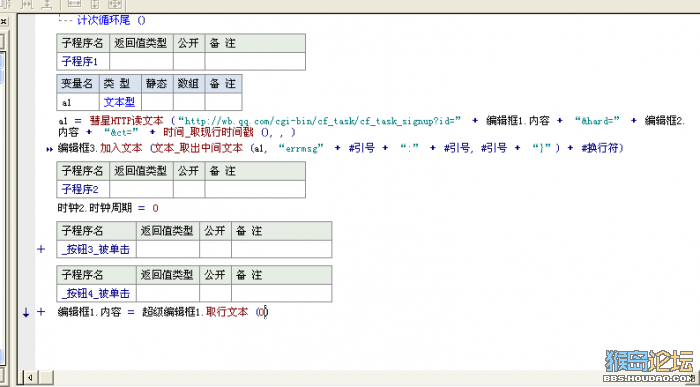
Task: Click the 公开 cell of 子程序1
Action: point(189,61)
